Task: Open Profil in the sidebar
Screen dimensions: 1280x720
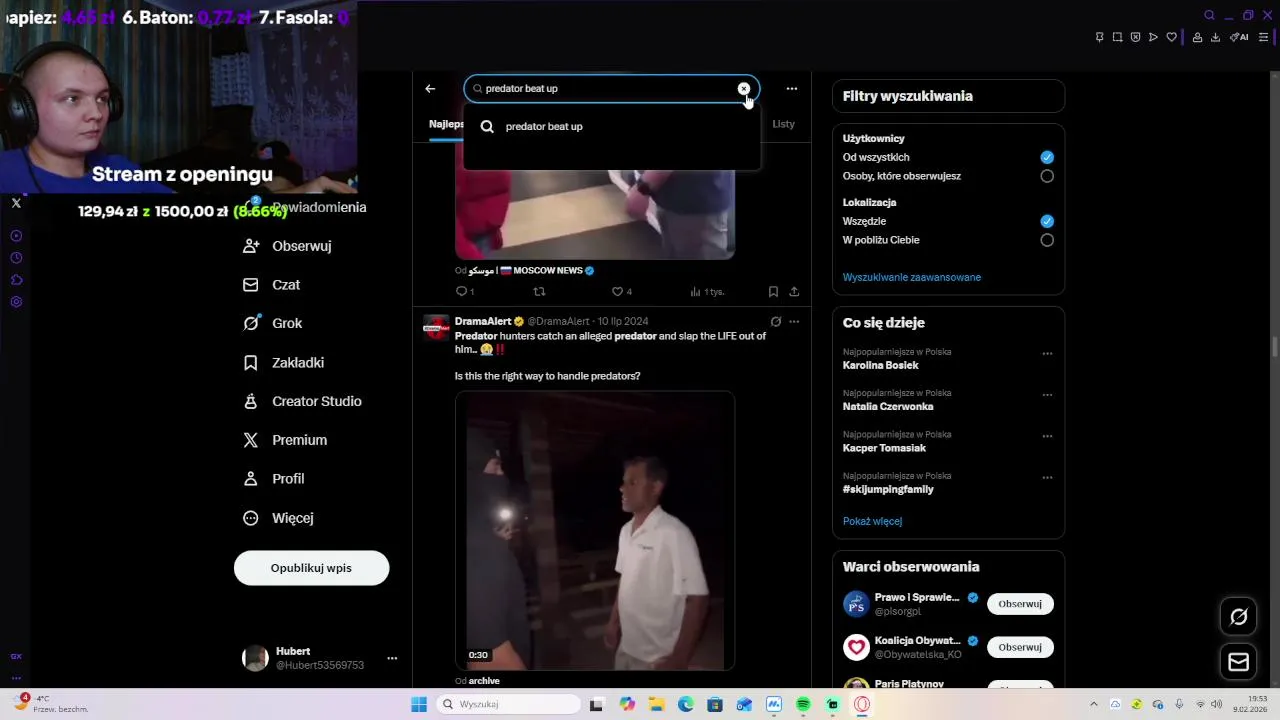Action: (x=274, y=479)
